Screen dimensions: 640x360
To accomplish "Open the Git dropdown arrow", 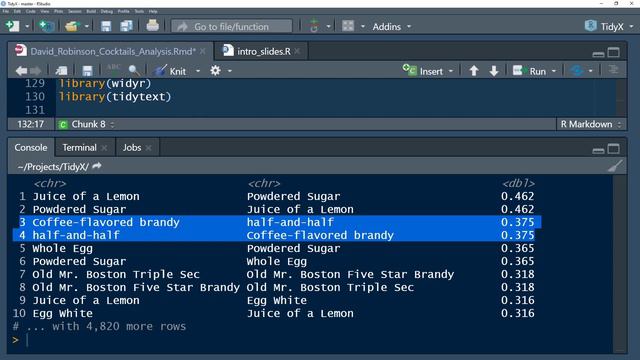I will point(328,27).
